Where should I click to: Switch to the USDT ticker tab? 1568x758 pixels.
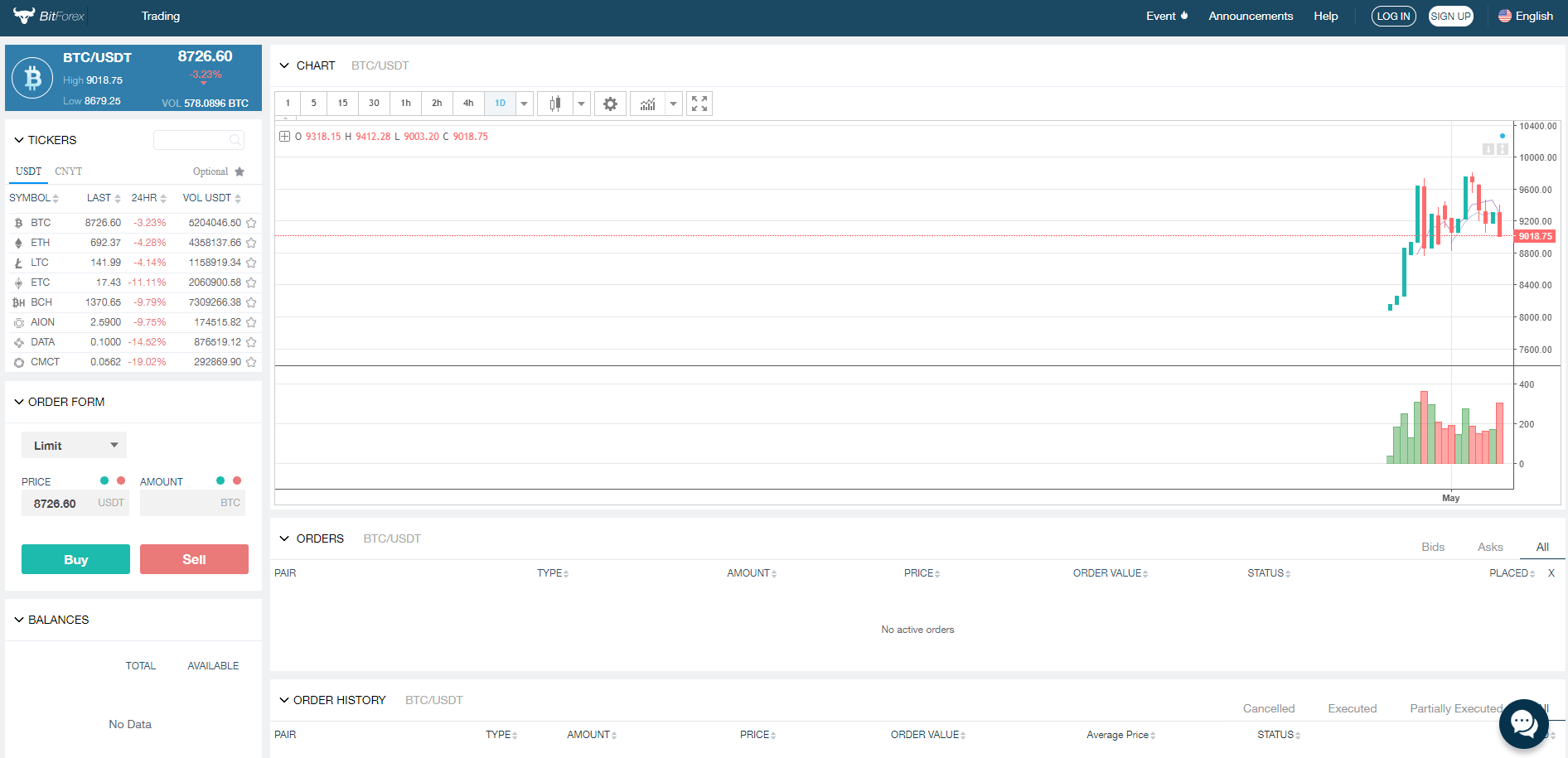28,171
